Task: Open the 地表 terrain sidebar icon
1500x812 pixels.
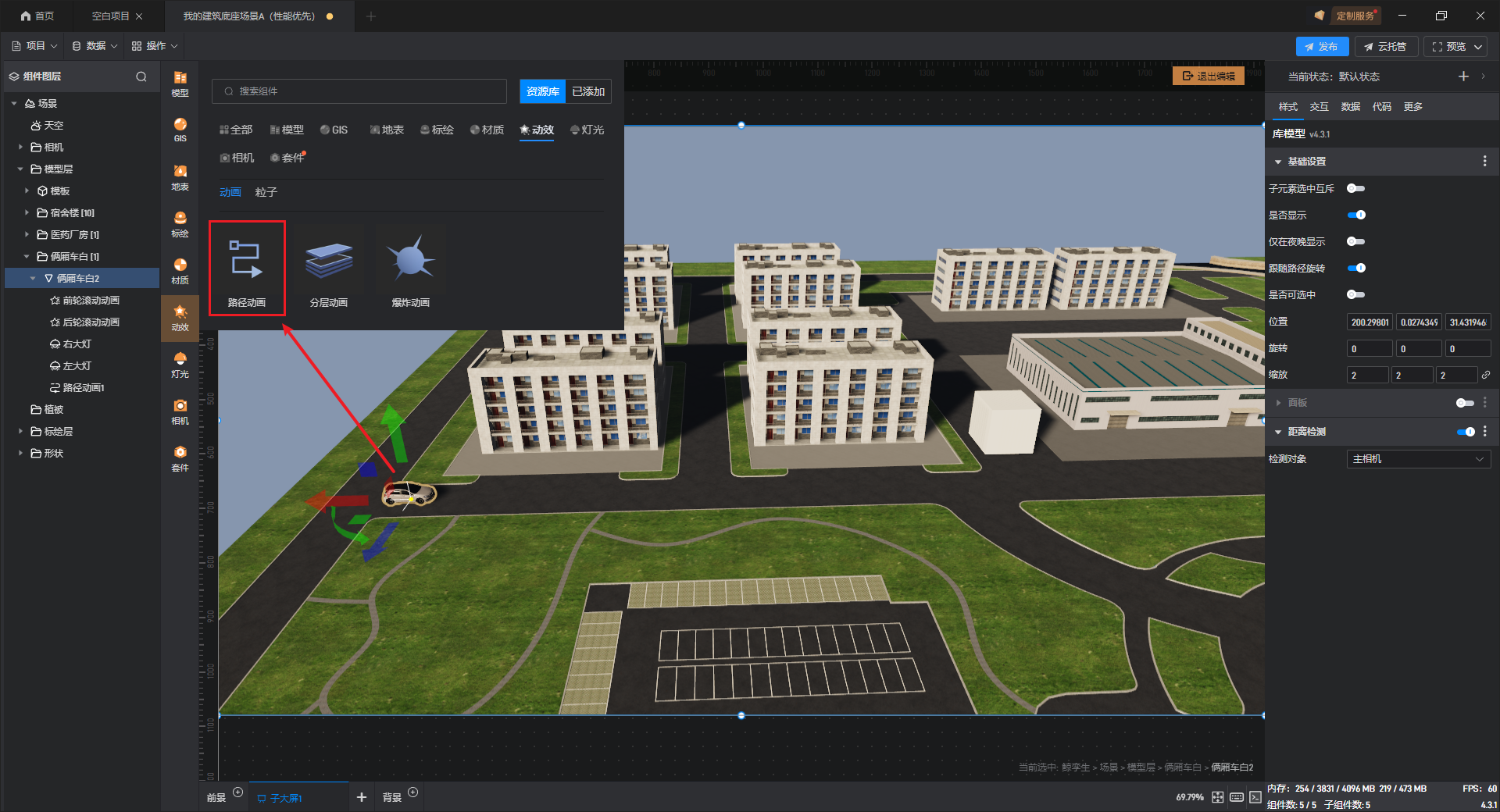Action: pos(180,176)
